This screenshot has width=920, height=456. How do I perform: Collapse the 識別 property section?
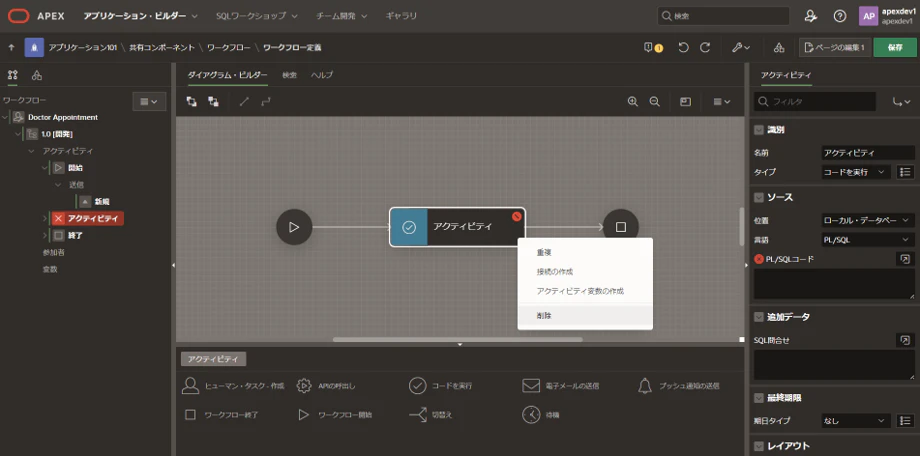coord(759,130)
